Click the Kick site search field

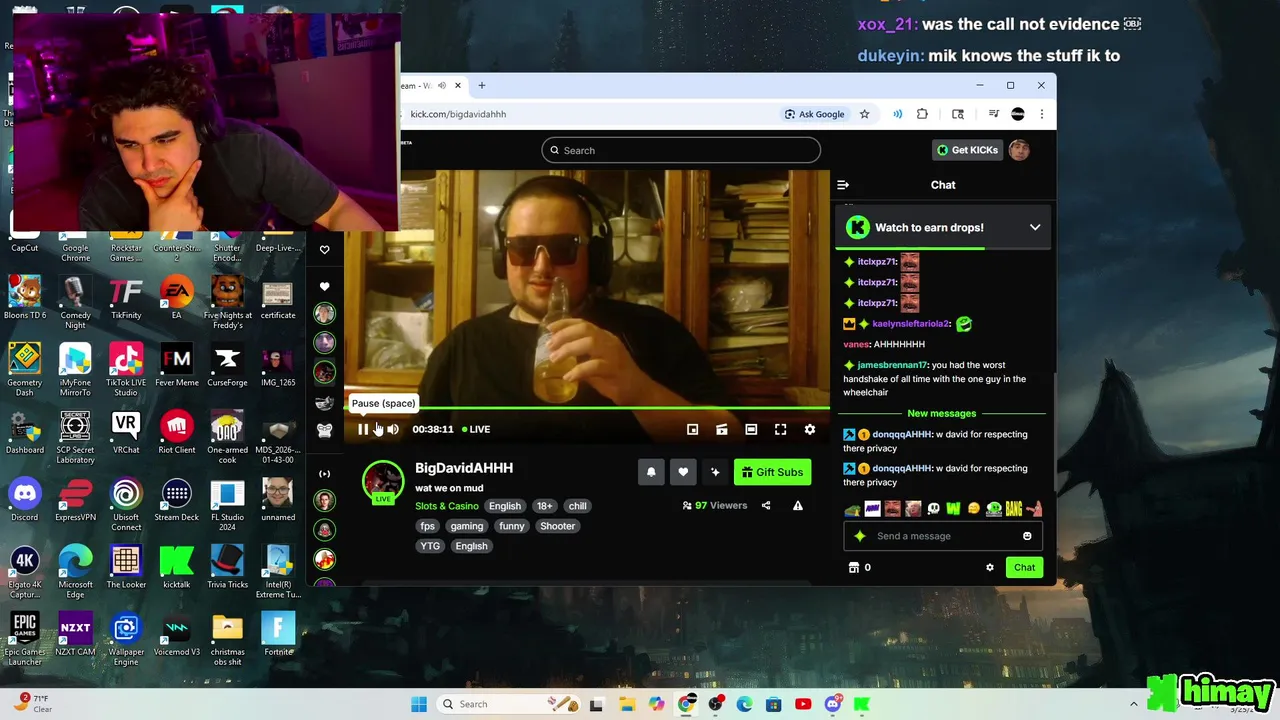coord(681,150)
